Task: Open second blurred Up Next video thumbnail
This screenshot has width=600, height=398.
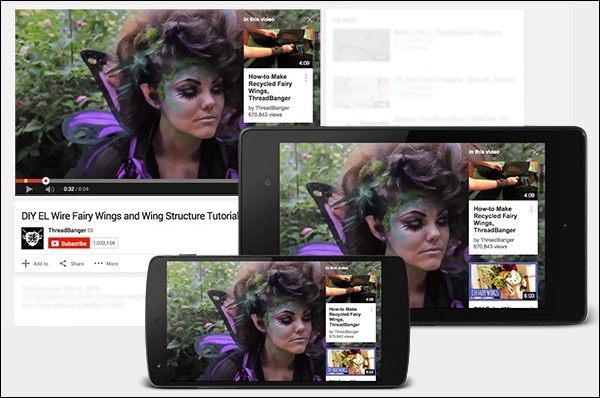Action: coord(361,92)
